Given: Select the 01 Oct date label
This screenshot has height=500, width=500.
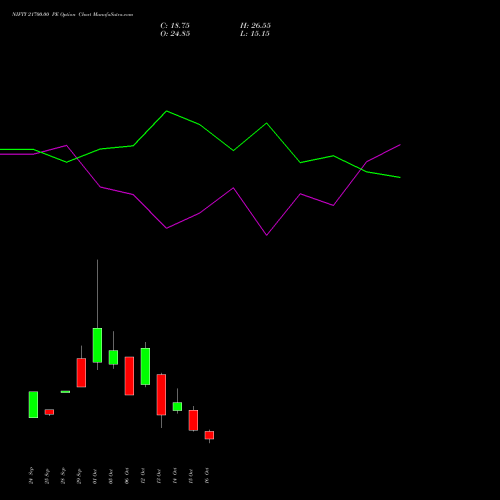Looking at the screenshot, I should click(95, 476).
